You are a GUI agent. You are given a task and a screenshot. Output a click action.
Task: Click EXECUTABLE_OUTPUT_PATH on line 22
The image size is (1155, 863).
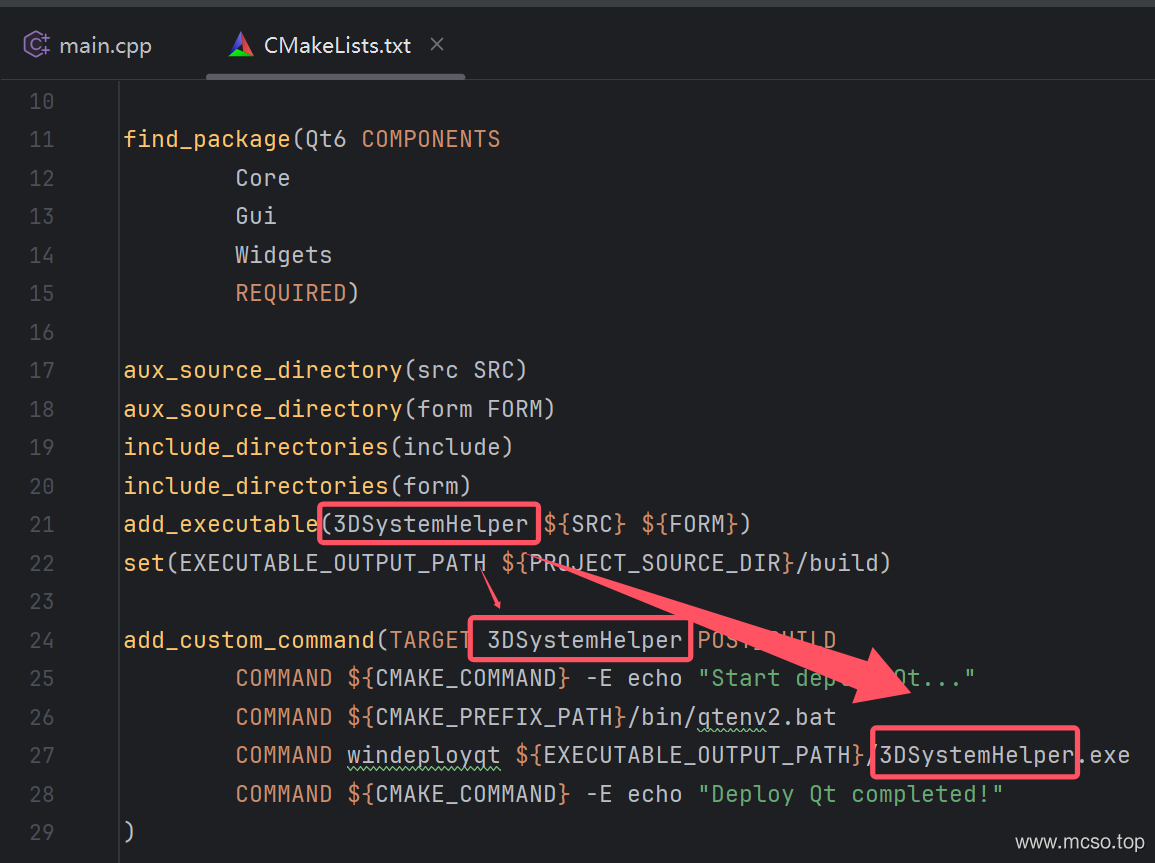(x=332, y=563)
